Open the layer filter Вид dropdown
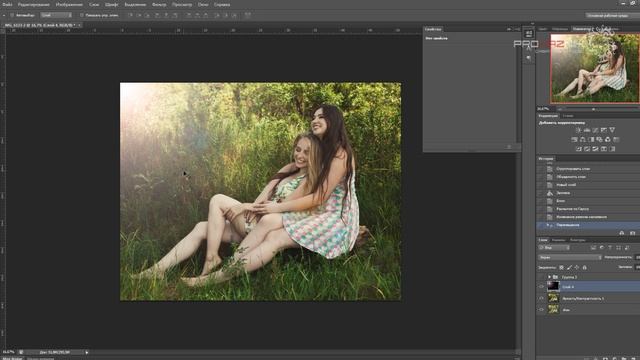 (x=554, y=248)
